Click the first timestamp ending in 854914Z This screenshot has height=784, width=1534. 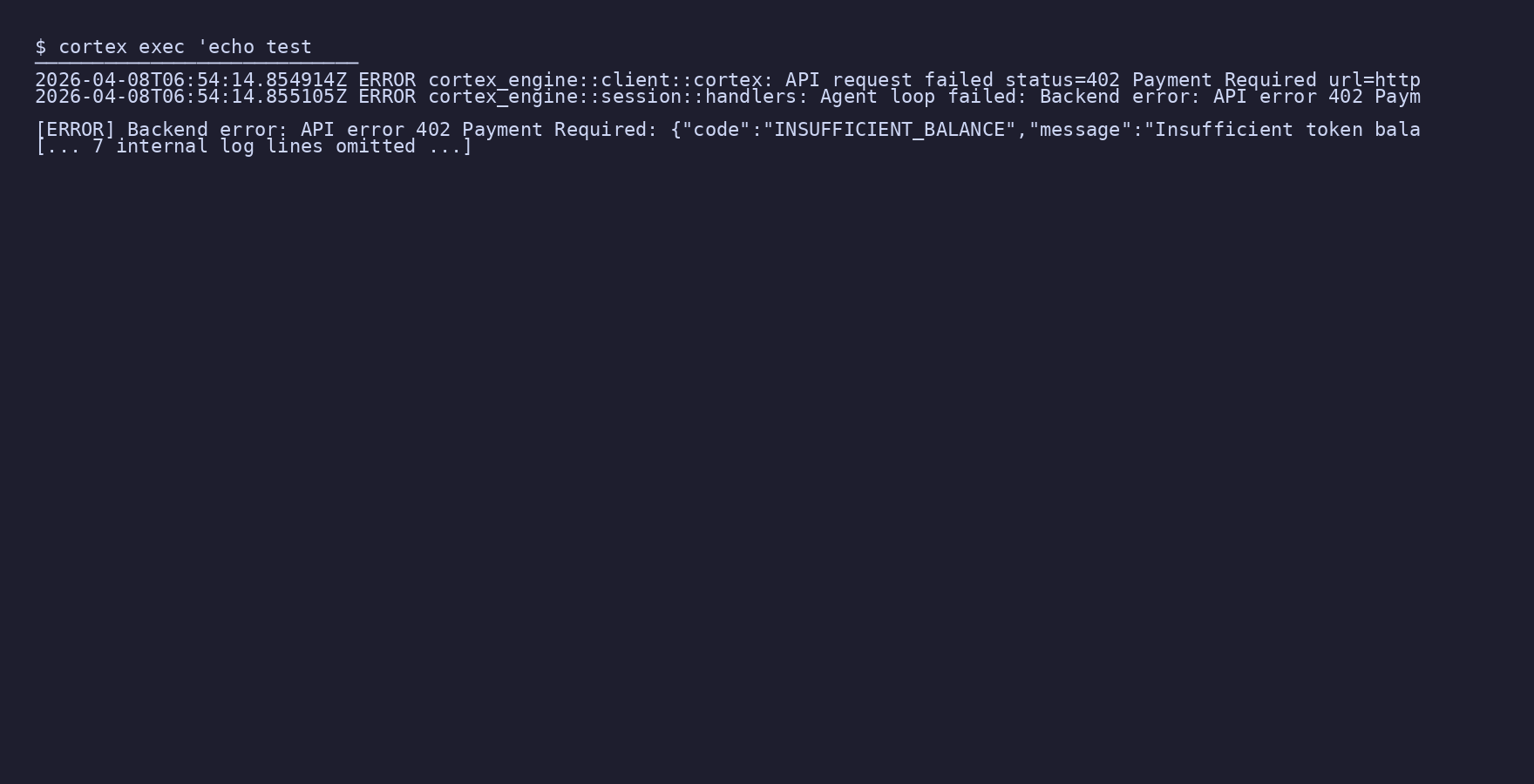[x=191, y=80]
